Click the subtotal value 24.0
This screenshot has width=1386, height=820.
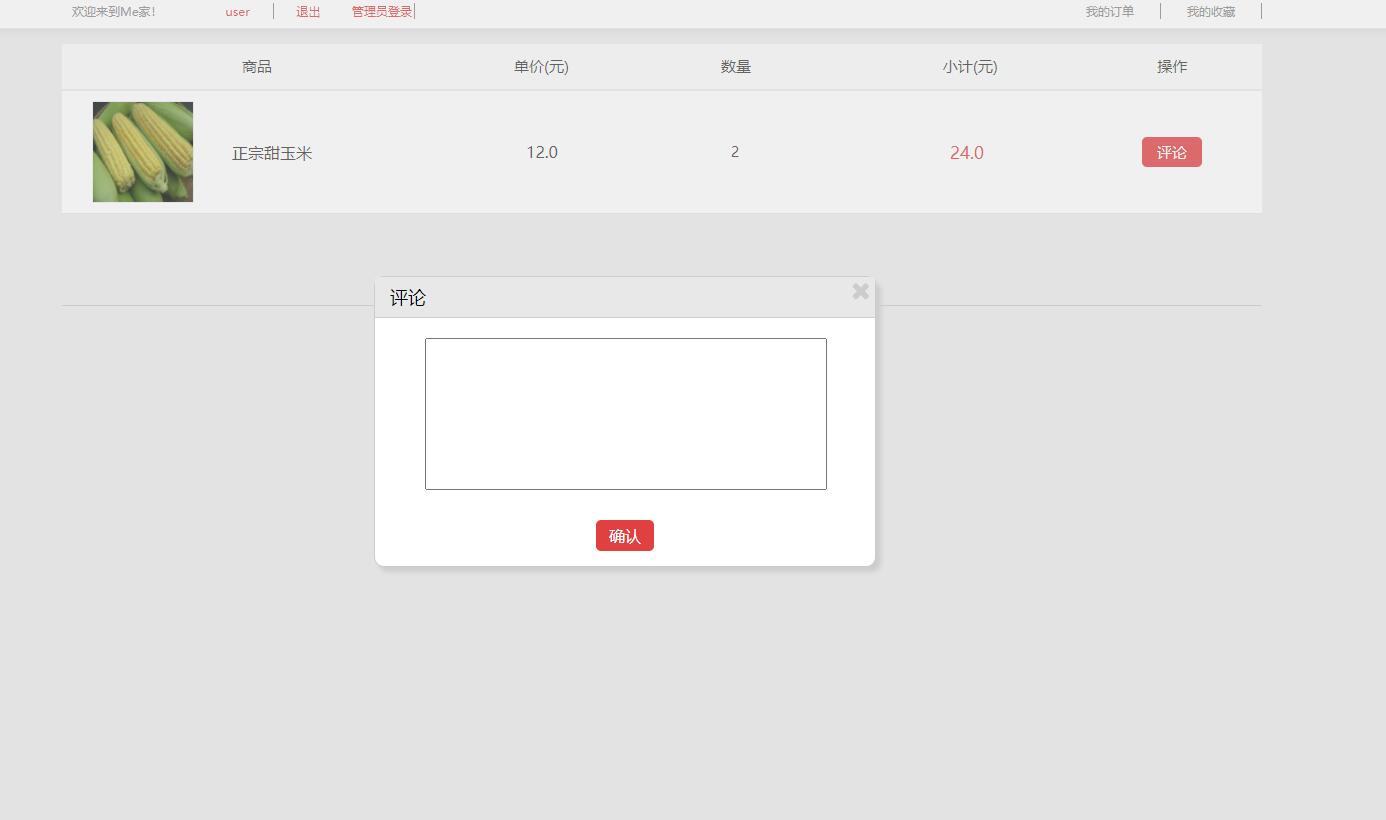966,153
